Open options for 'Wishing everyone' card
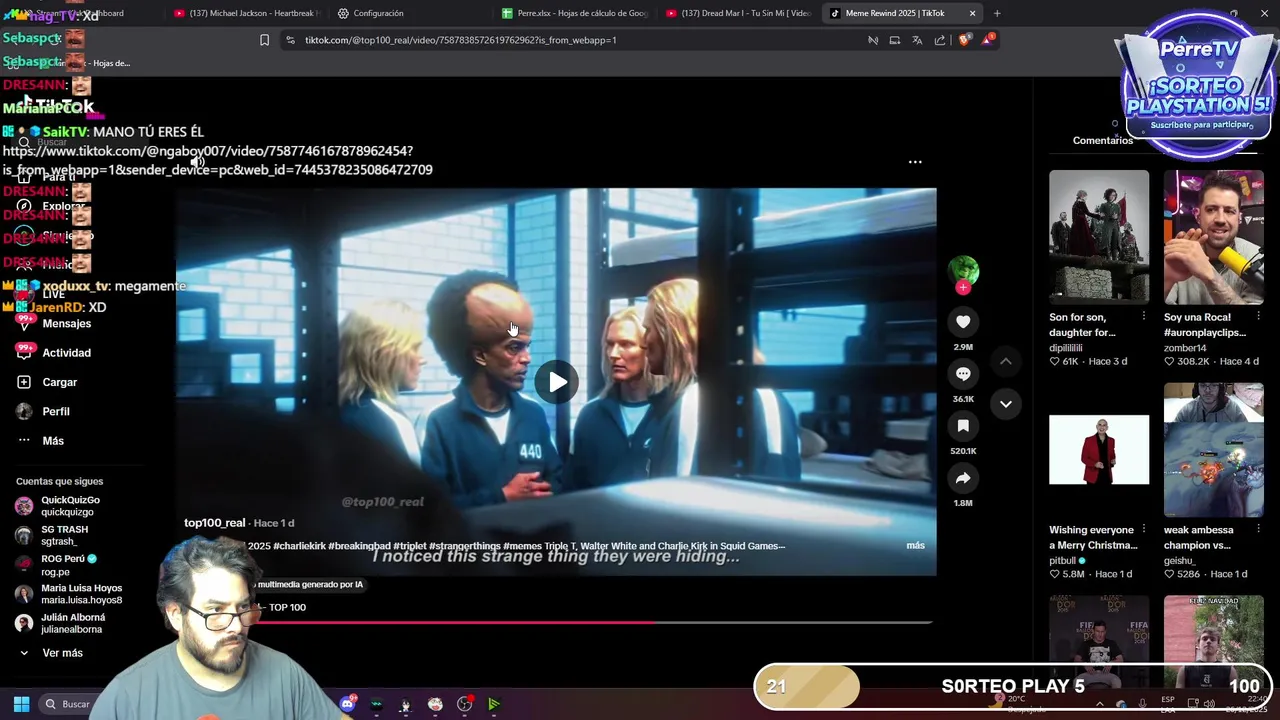 coord(1144,530)
